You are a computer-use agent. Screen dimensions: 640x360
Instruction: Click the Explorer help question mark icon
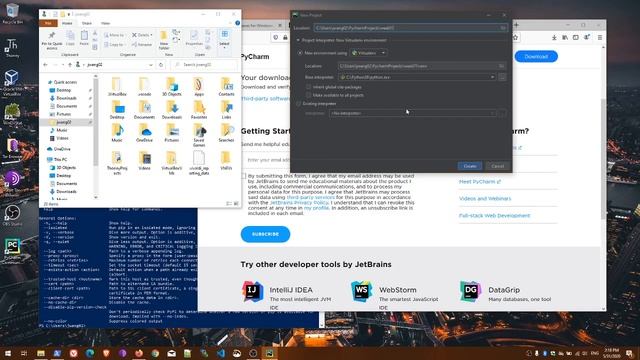(x=238, y=23)
